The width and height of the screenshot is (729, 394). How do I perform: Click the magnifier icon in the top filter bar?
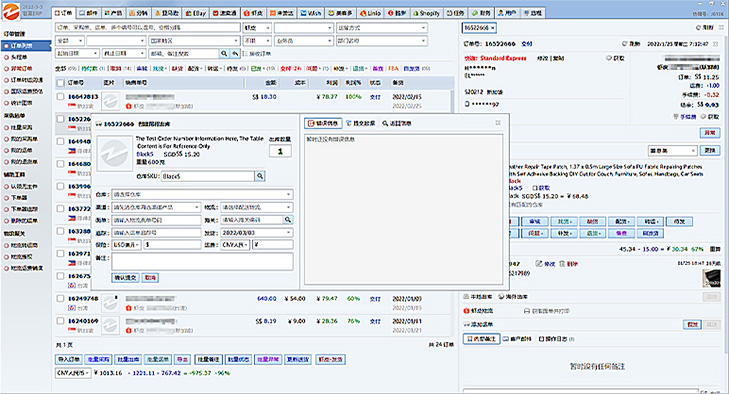224,53
